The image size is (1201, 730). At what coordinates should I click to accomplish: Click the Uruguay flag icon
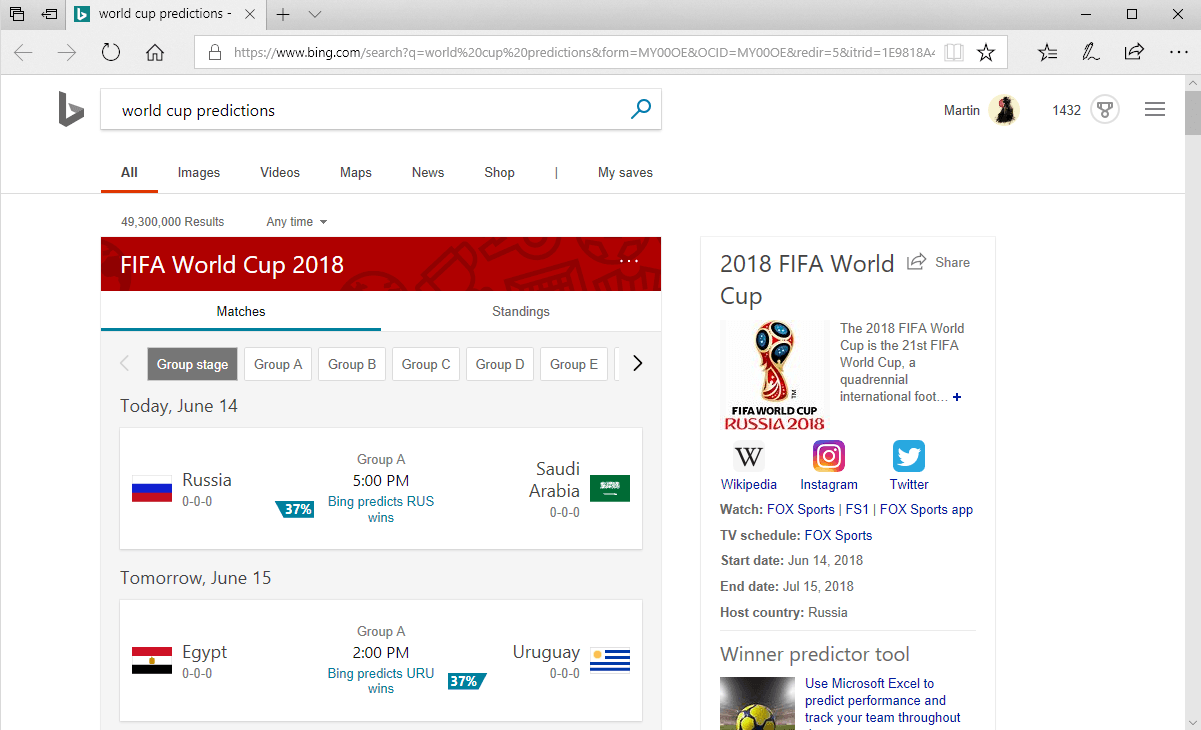point(610,661)
